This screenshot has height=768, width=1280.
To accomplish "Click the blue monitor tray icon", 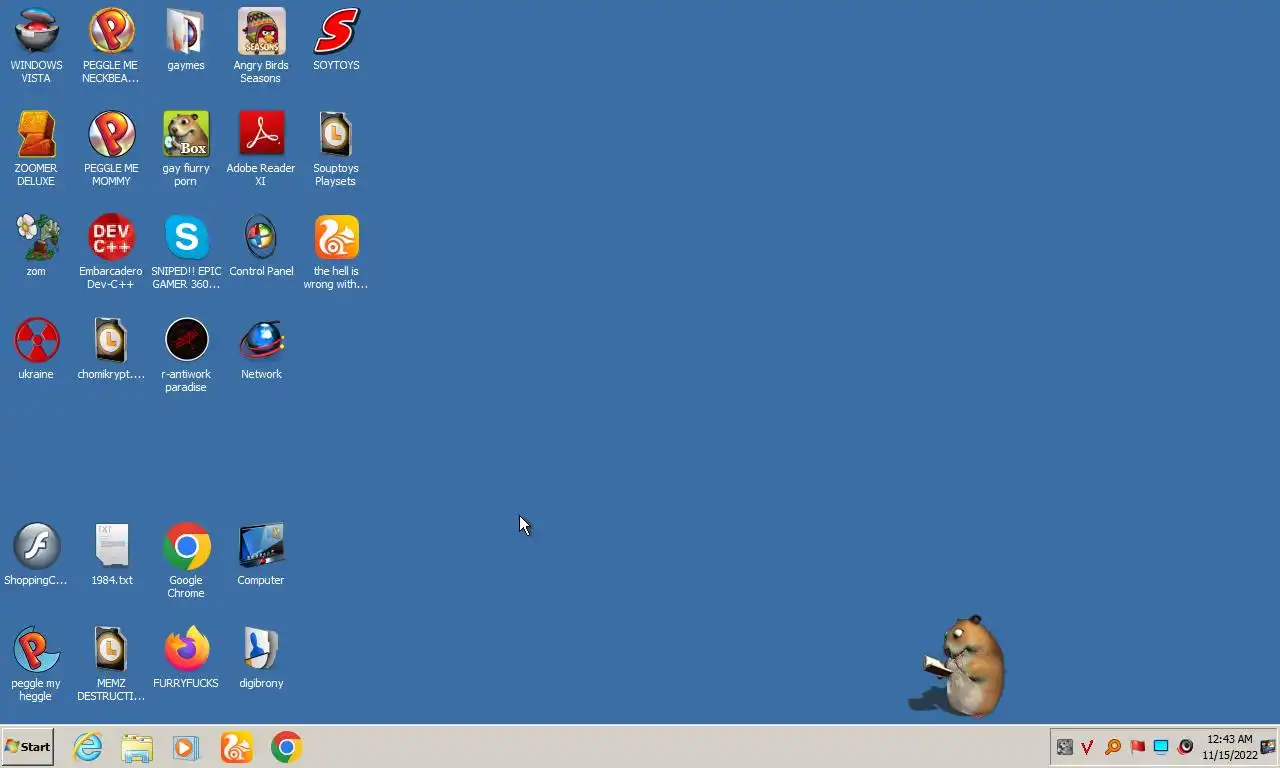I will 1161,747.
